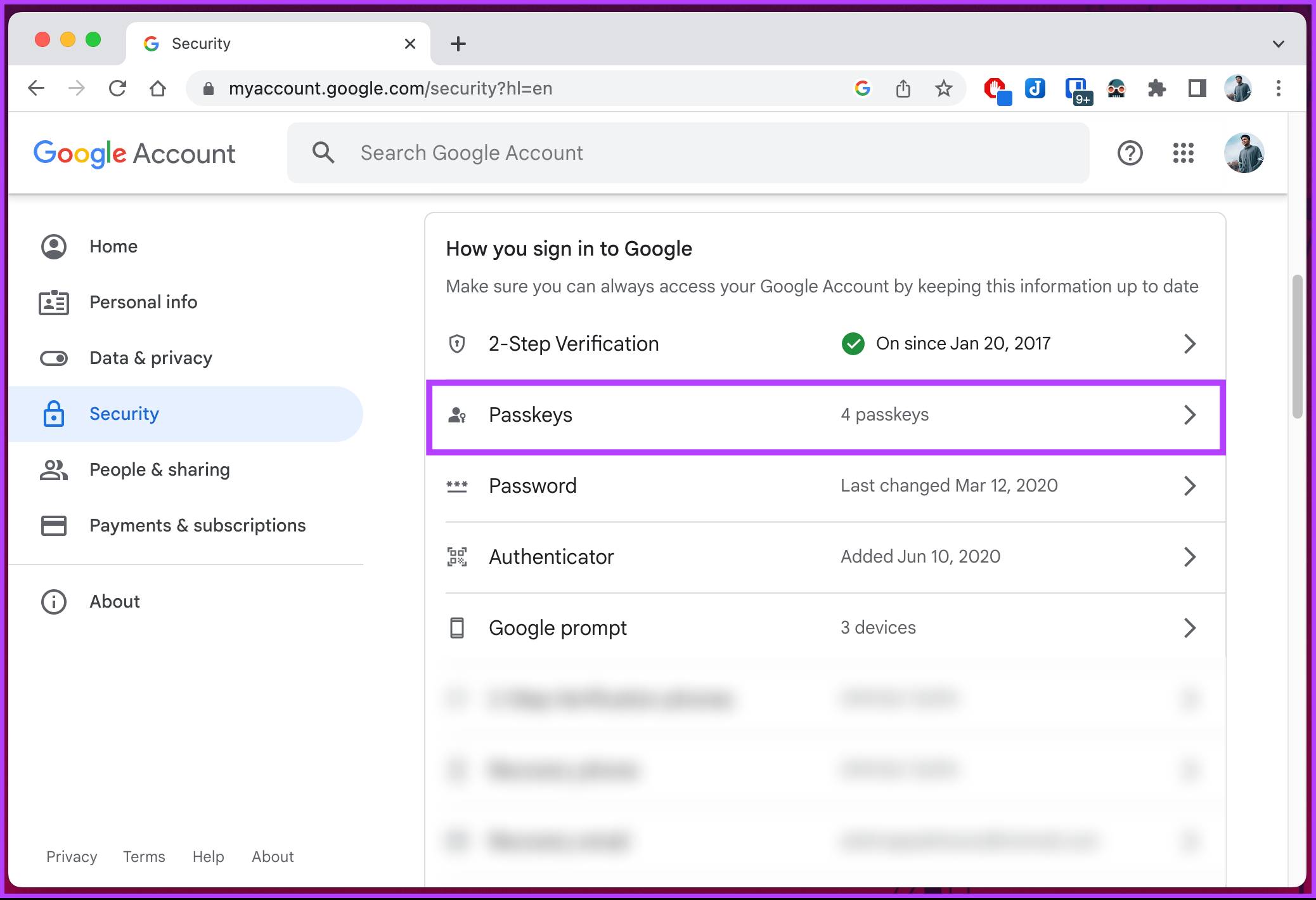The image size is (1316, 900).
Task: Click the share page icon in address bar
Action: click(x=903, y=88)
